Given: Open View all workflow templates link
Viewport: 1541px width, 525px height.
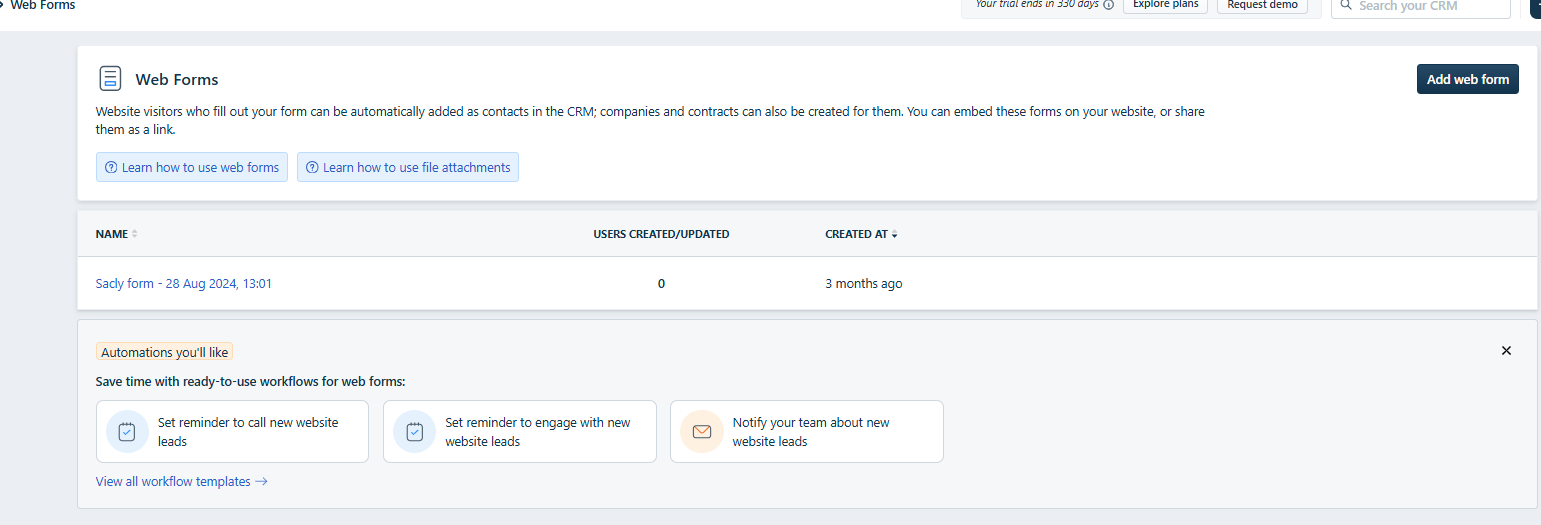Looking at the screenshot, I should [181, 482].
